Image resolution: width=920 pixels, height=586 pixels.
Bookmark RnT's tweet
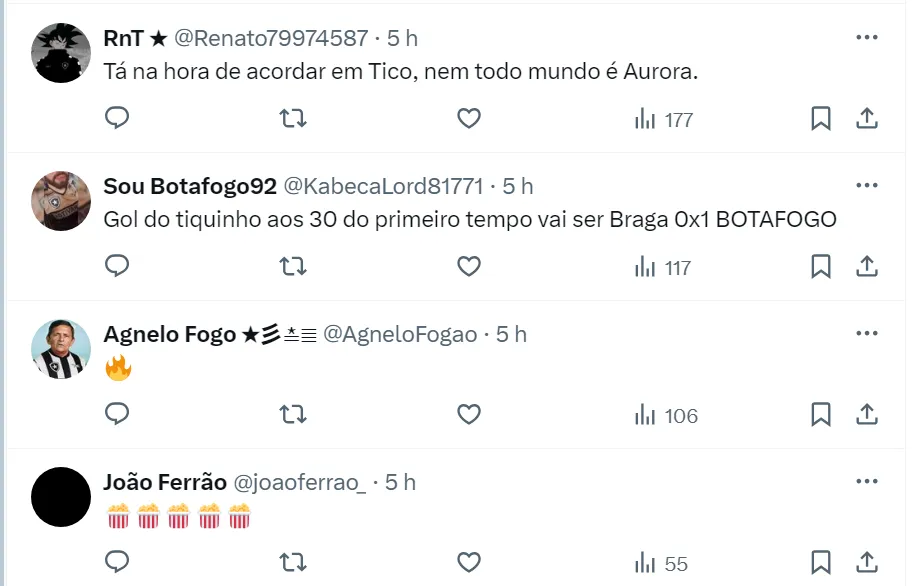click(x=820, y=119)
